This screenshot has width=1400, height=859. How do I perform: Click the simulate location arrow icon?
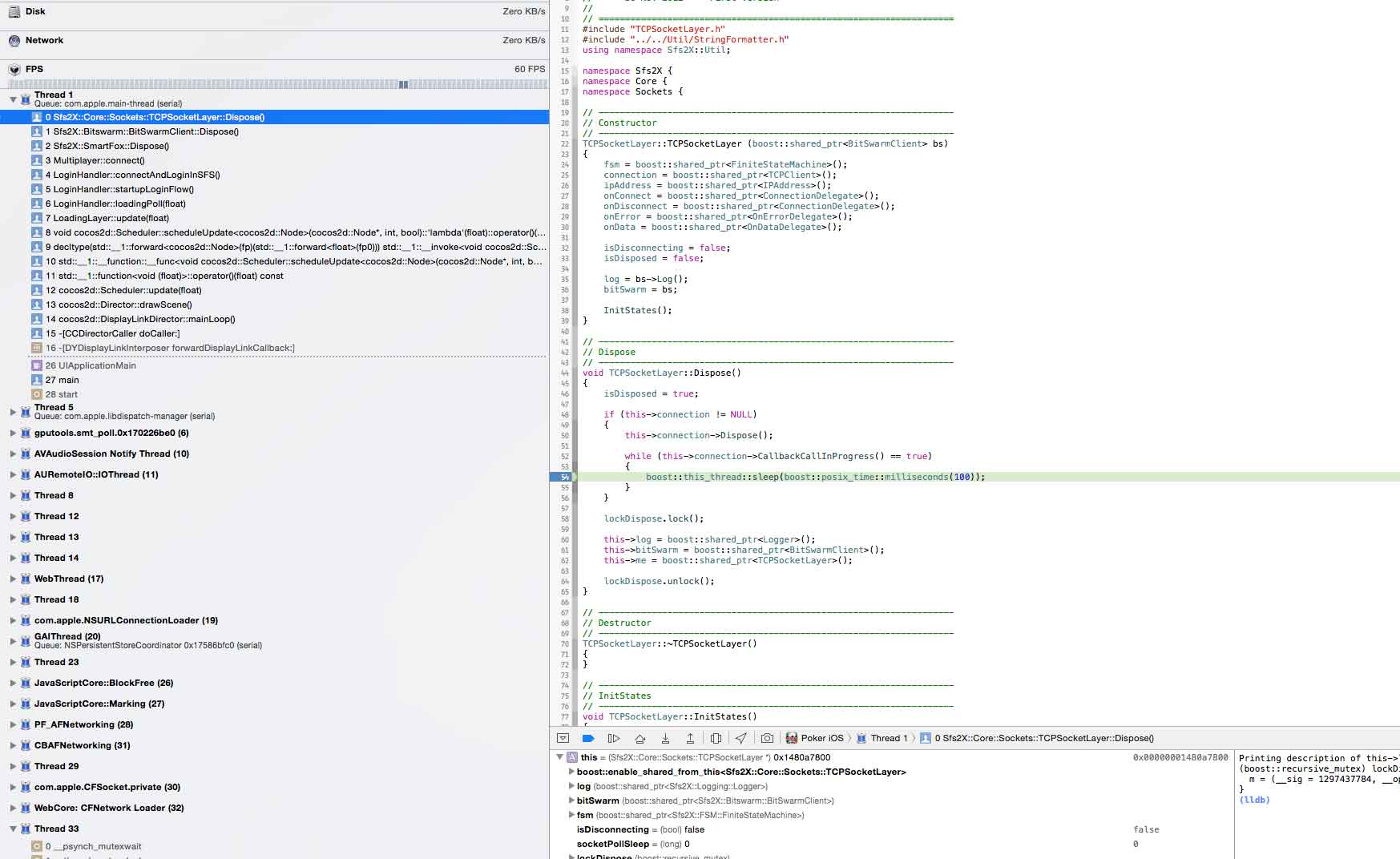coord(741,738)
